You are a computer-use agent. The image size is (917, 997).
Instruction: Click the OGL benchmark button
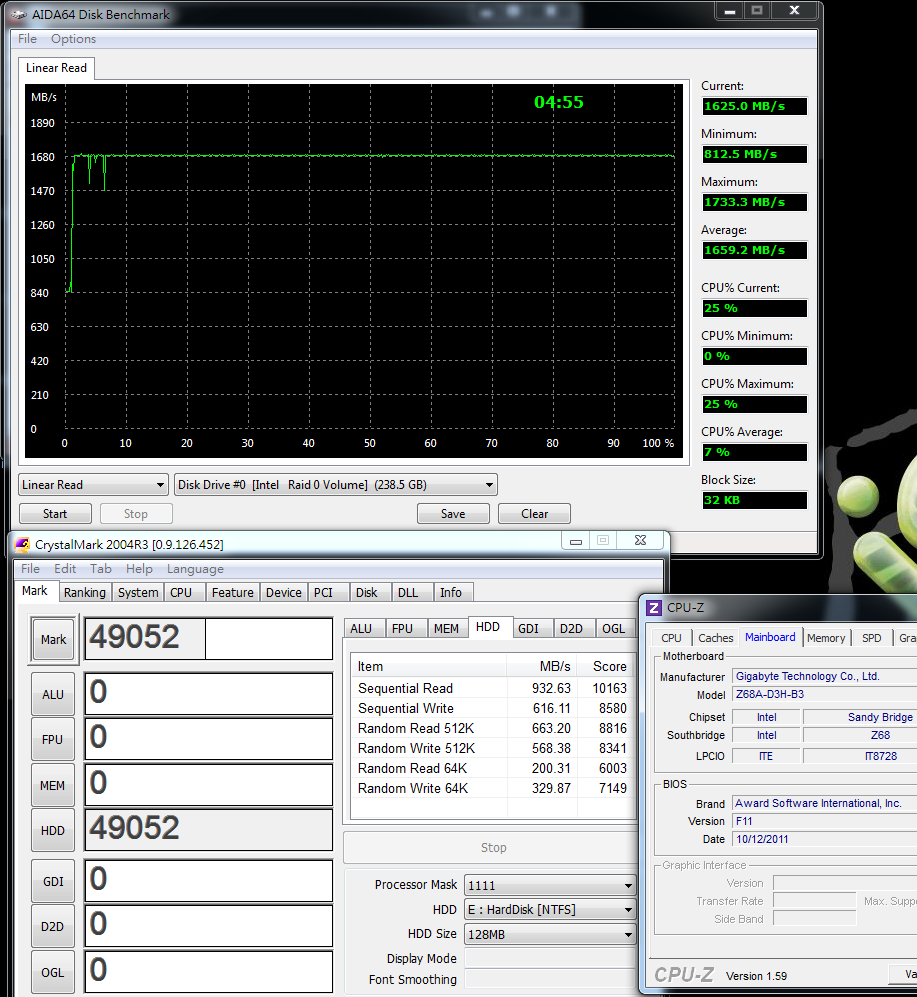(53, 972)
